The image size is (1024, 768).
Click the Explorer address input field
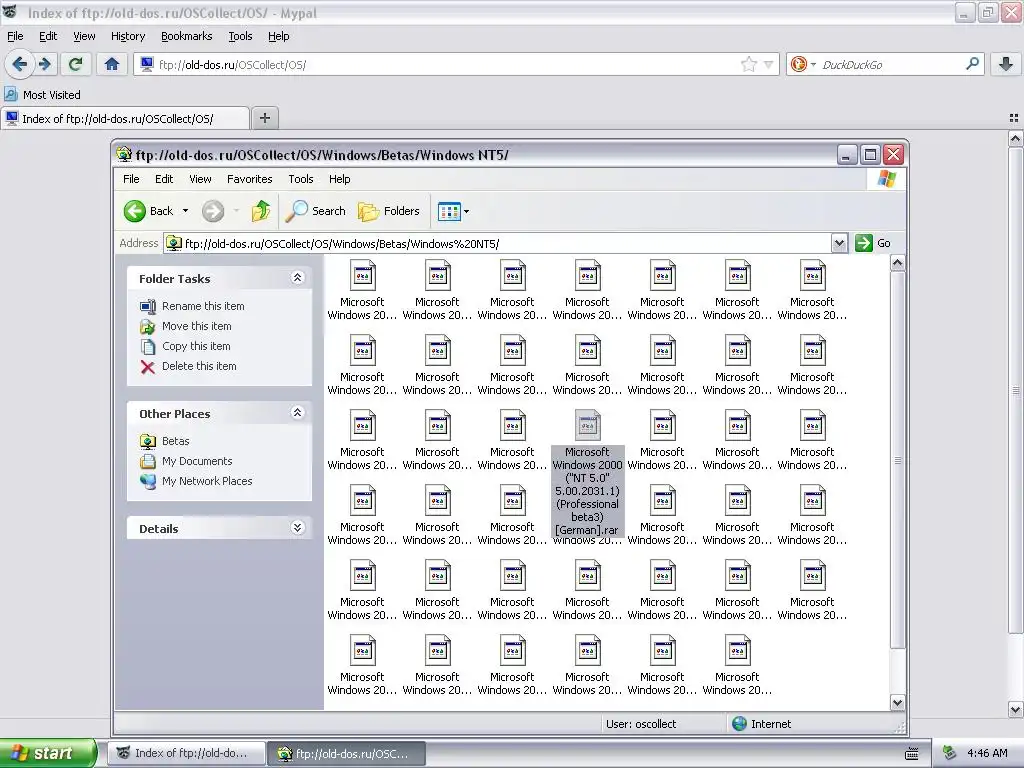tap(506, 243)
